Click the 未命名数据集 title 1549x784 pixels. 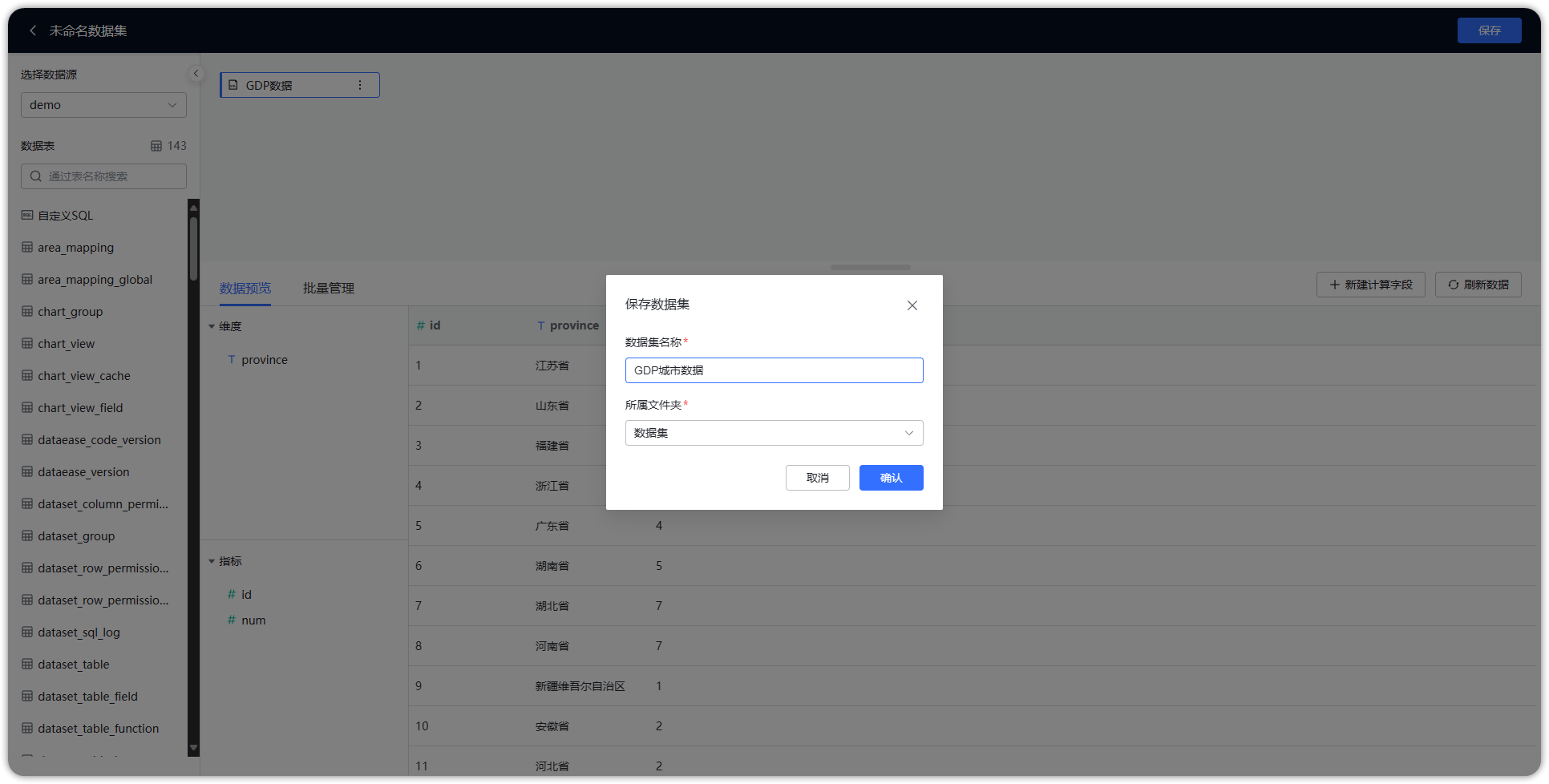pos(88,30)
